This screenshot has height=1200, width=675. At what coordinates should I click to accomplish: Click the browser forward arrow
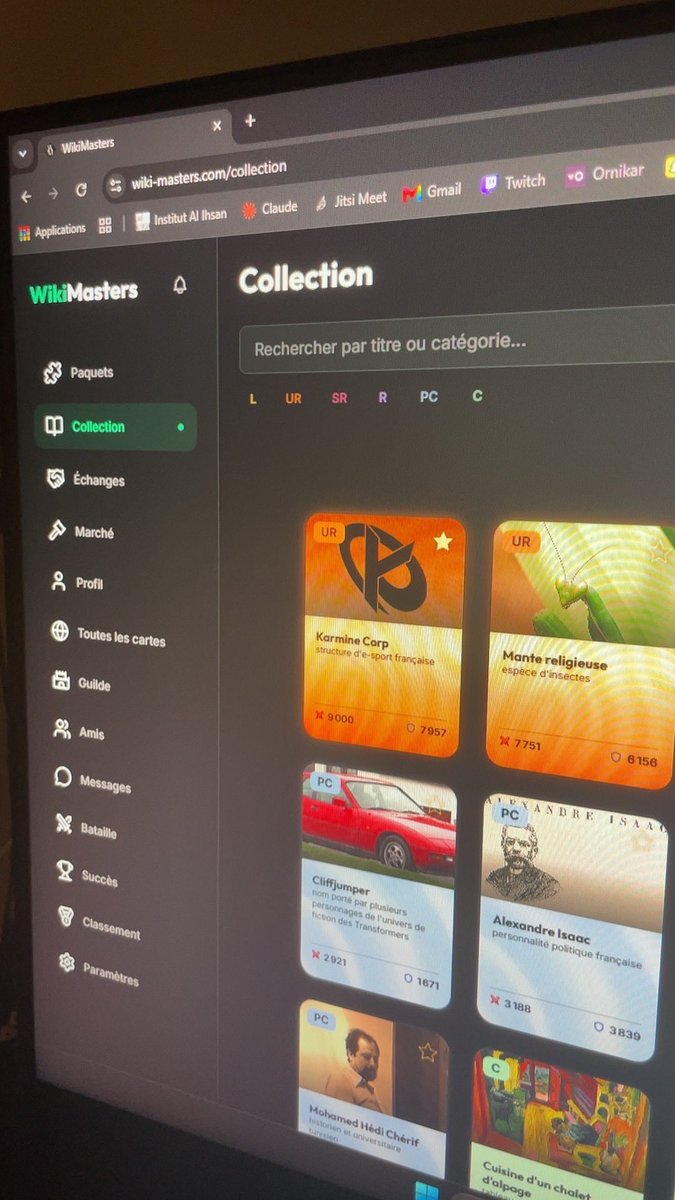[53, 193]
